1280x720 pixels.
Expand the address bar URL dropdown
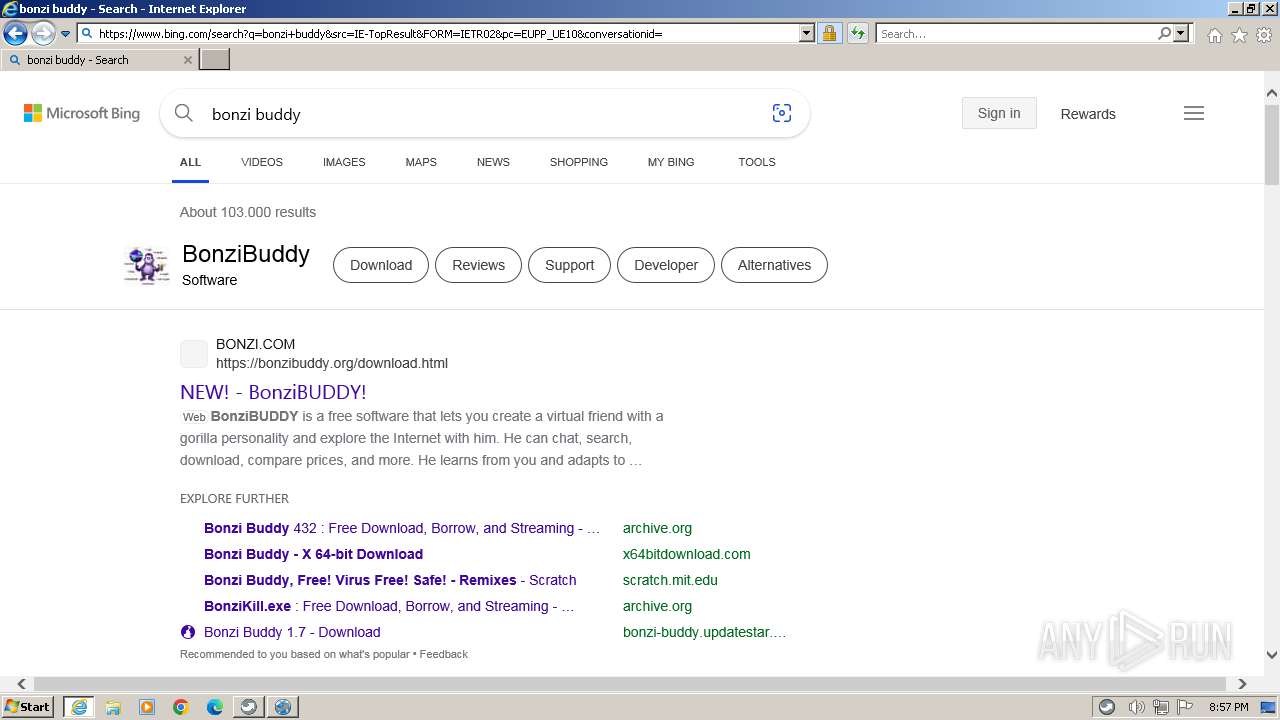click(807, 33)
